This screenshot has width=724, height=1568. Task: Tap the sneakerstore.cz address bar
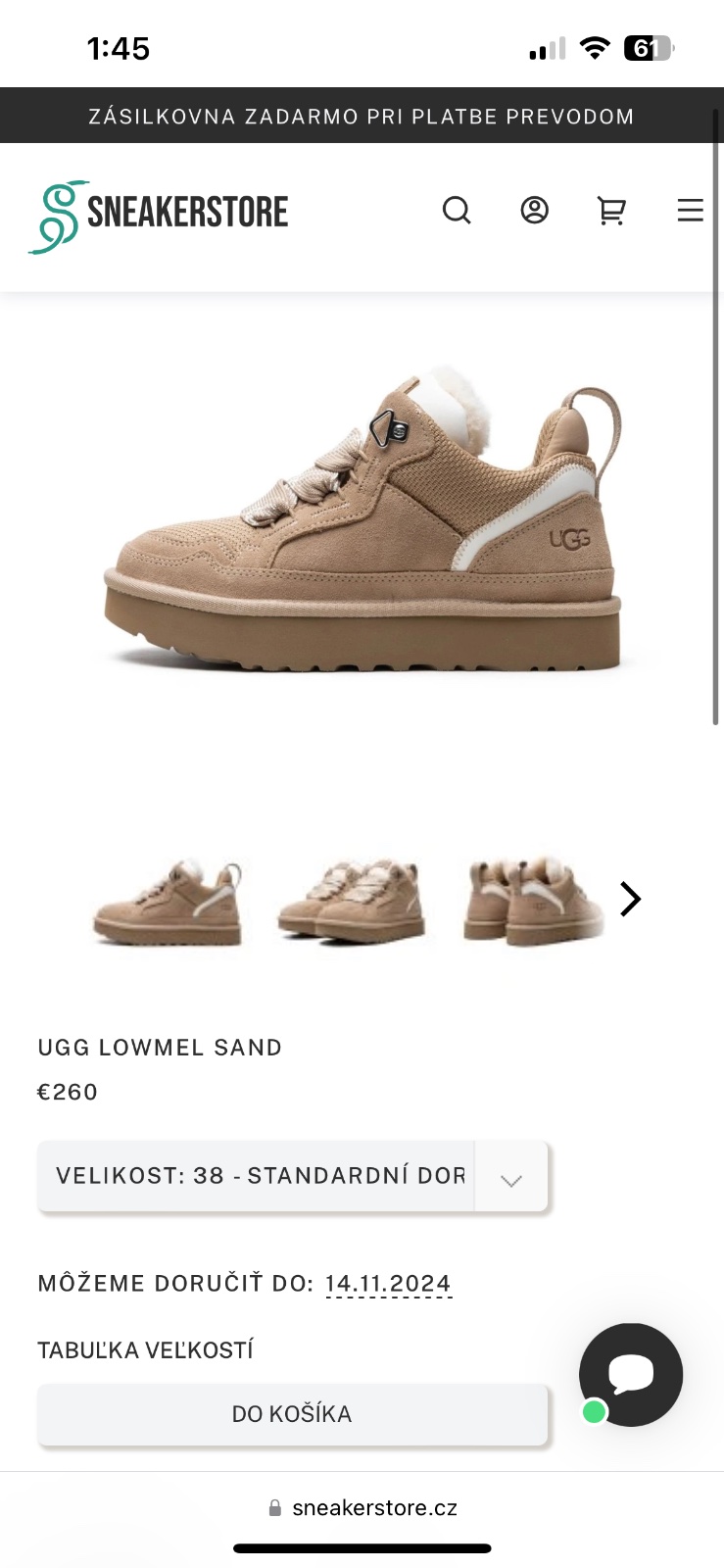coord(362,1507)
